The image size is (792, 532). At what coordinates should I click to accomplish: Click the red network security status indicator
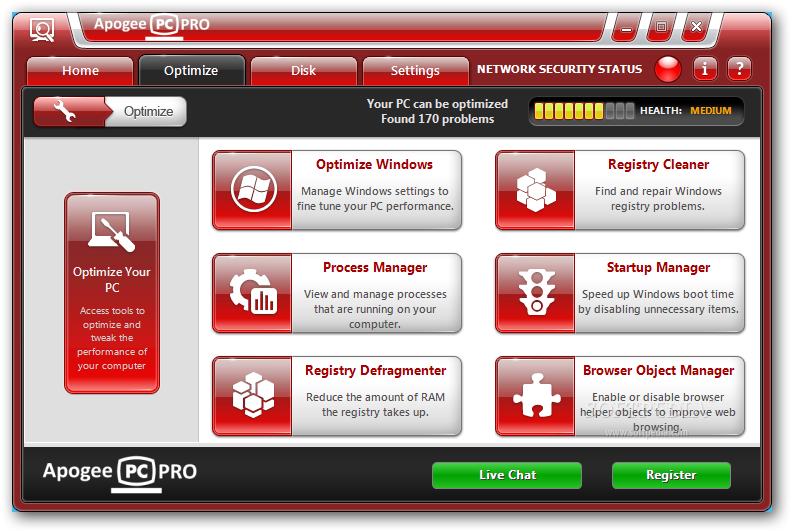(x=668, y=68)
